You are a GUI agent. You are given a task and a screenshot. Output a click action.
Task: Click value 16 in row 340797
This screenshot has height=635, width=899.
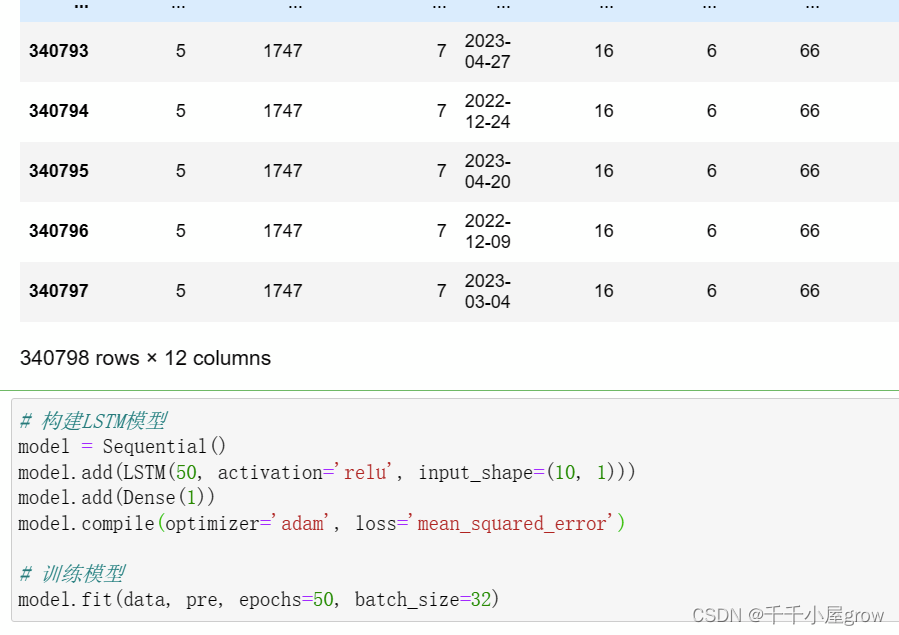click(x=604, y=291)
